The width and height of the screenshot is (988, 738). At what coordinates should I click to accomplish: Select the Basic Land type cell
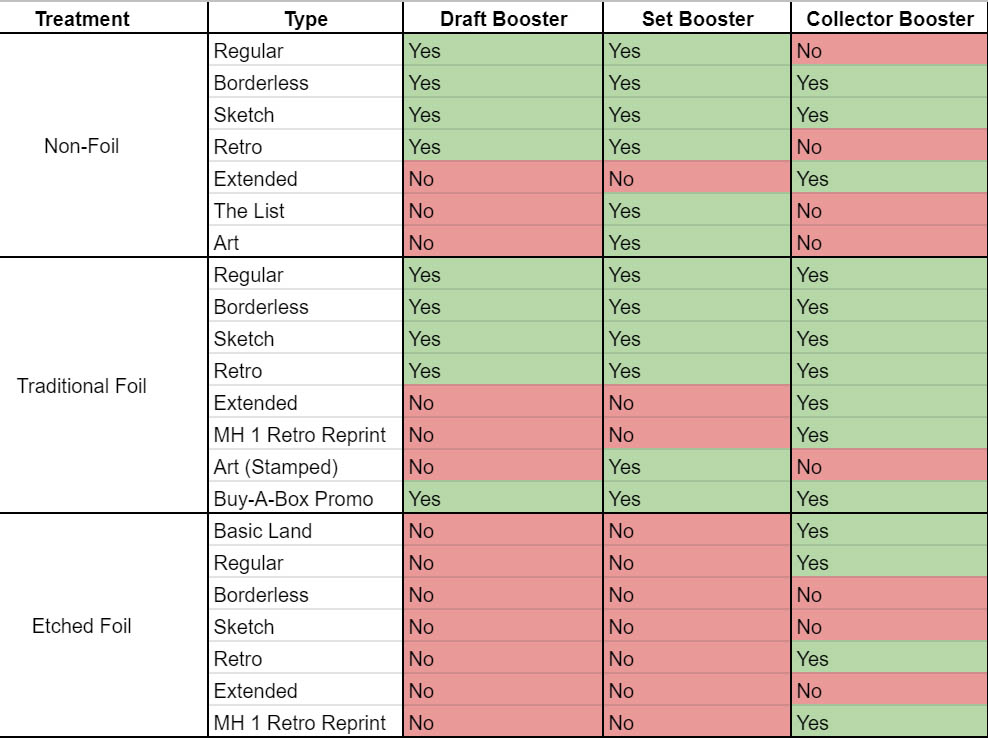306,531
